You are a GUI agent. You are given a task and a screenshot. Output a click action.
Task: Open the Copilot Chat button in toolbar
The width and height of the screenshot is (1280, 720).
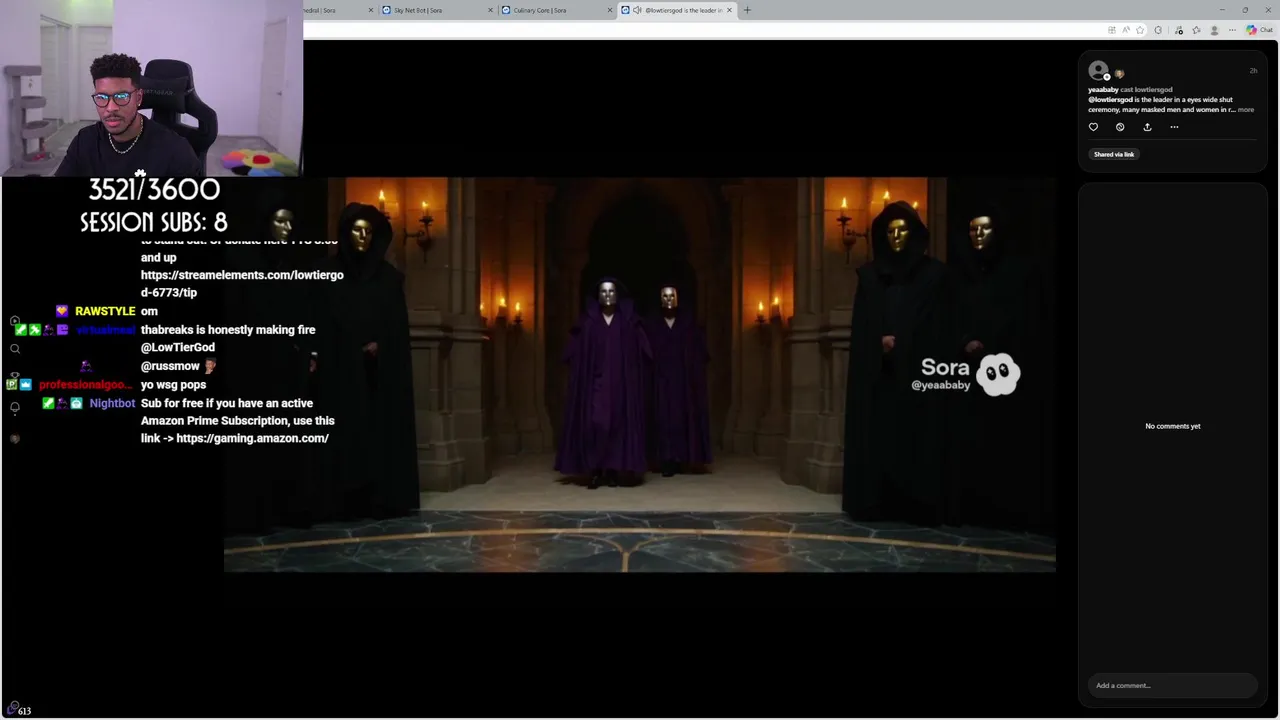[1259, 30]
